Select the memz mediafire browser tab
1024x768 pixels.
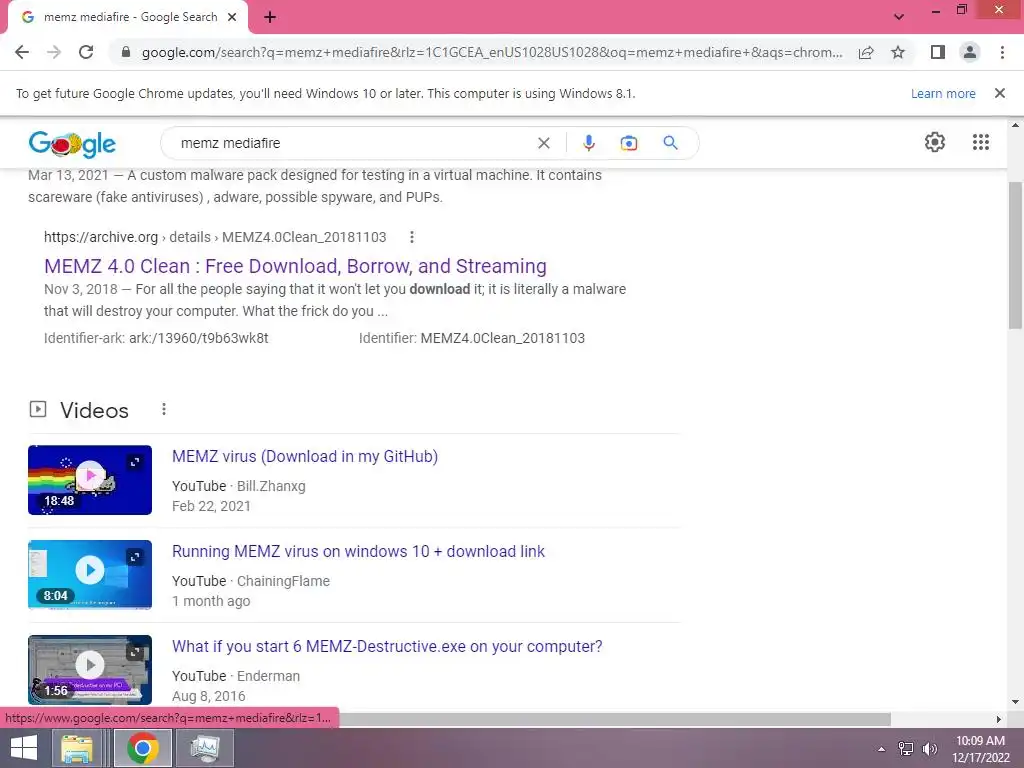(x=129, y=17)
